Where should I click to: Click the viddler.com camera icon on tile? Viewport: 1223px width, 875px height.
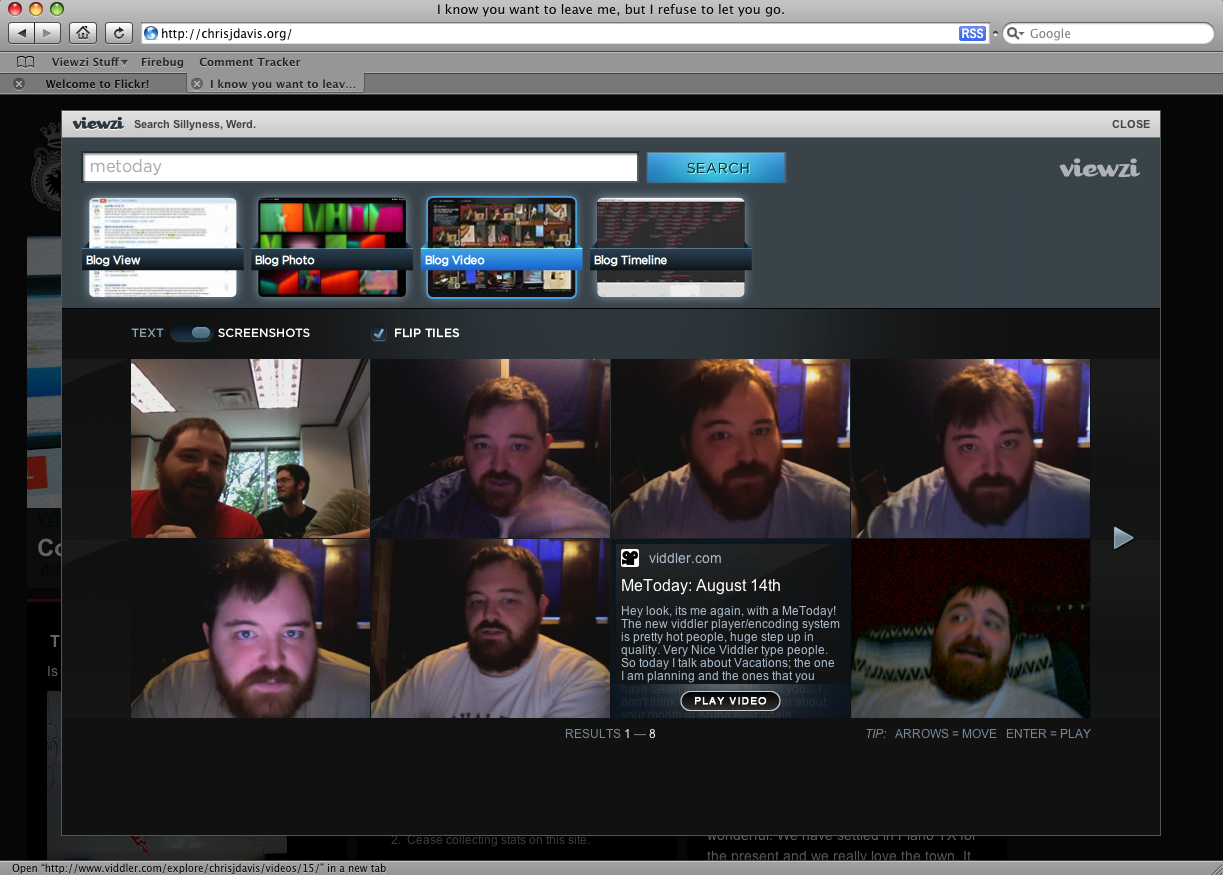[x=630, y=558]
